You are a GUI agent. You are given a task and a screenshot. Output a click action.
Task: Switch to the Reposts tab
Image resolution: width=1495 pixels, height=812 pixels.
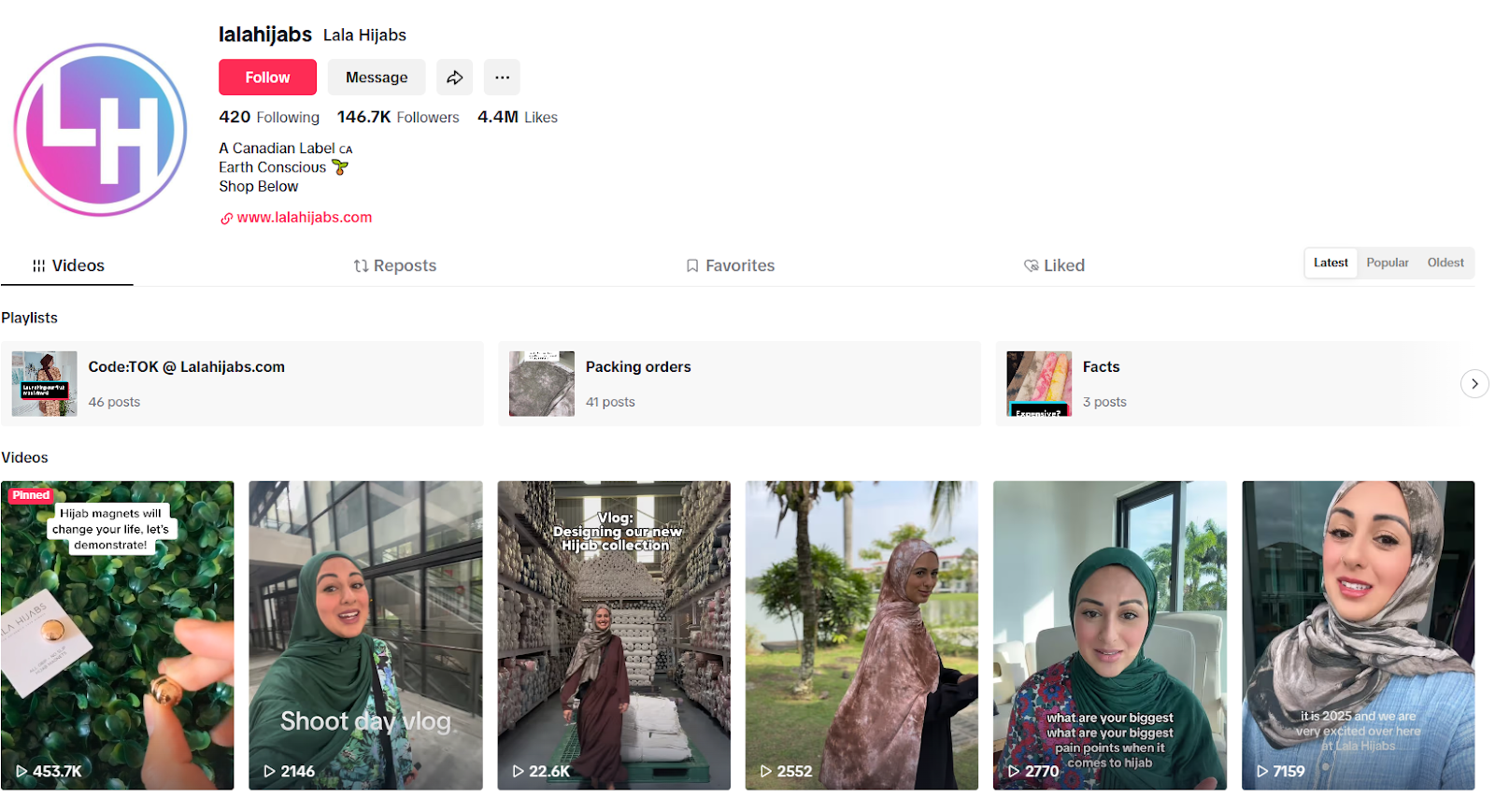(395, 266)
